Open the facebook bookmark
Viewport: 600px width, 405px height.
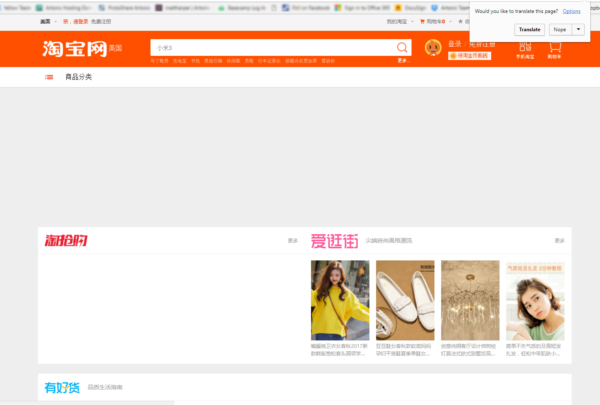[306, 8]
